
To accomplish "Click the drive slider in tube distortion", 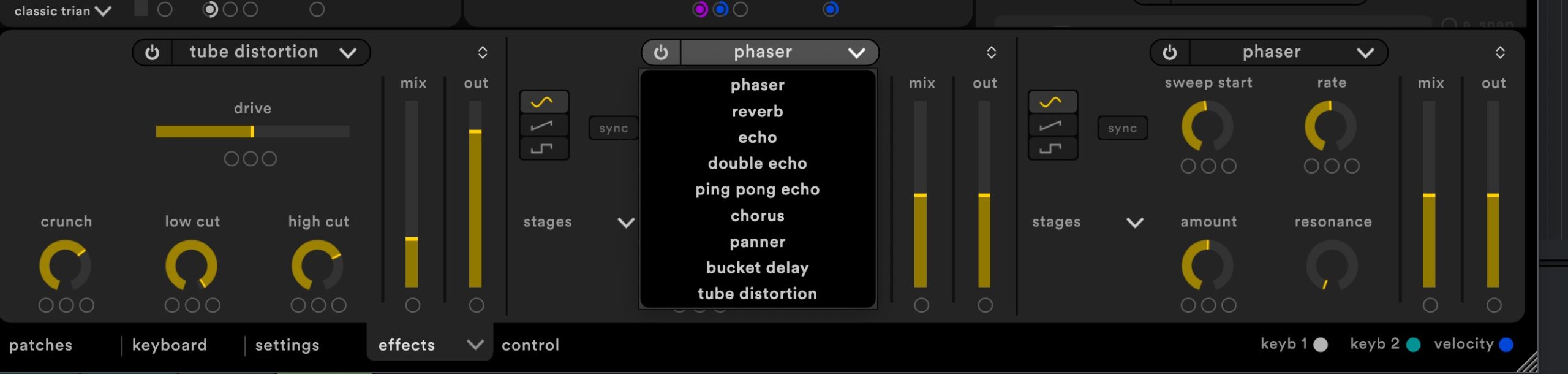I will [x=252, y=131].
